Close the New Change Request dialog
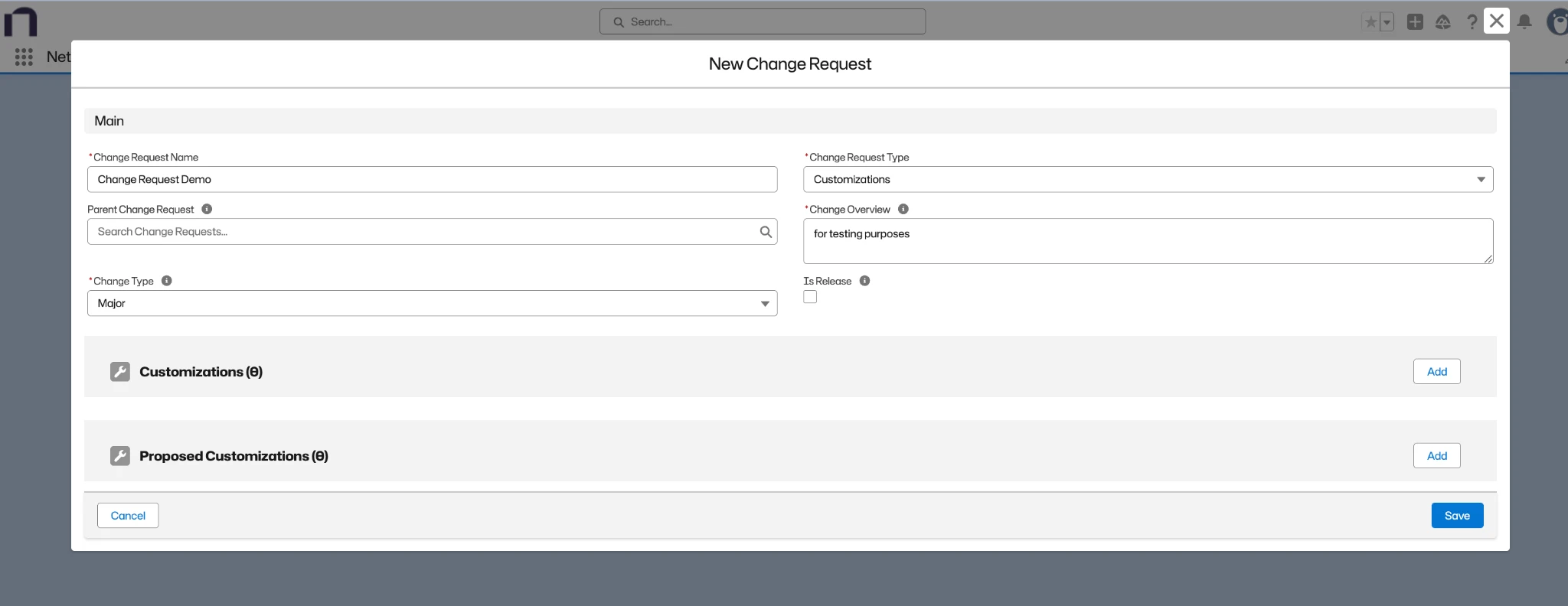Screen dimensions: 1568x606 tap(1497, 21)
